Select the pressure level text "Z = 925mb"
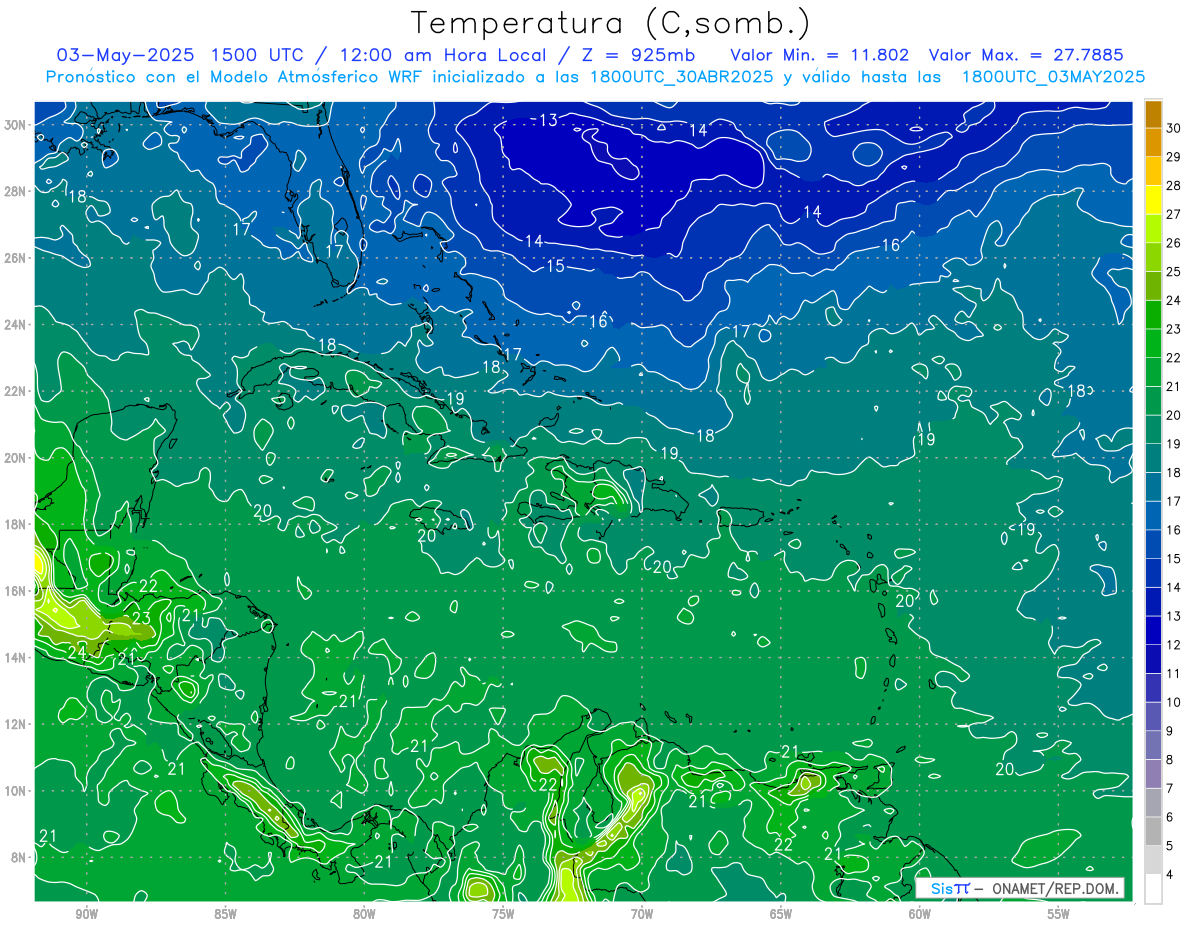Viewport: 1200px width, 927px height. click(636, 54)
